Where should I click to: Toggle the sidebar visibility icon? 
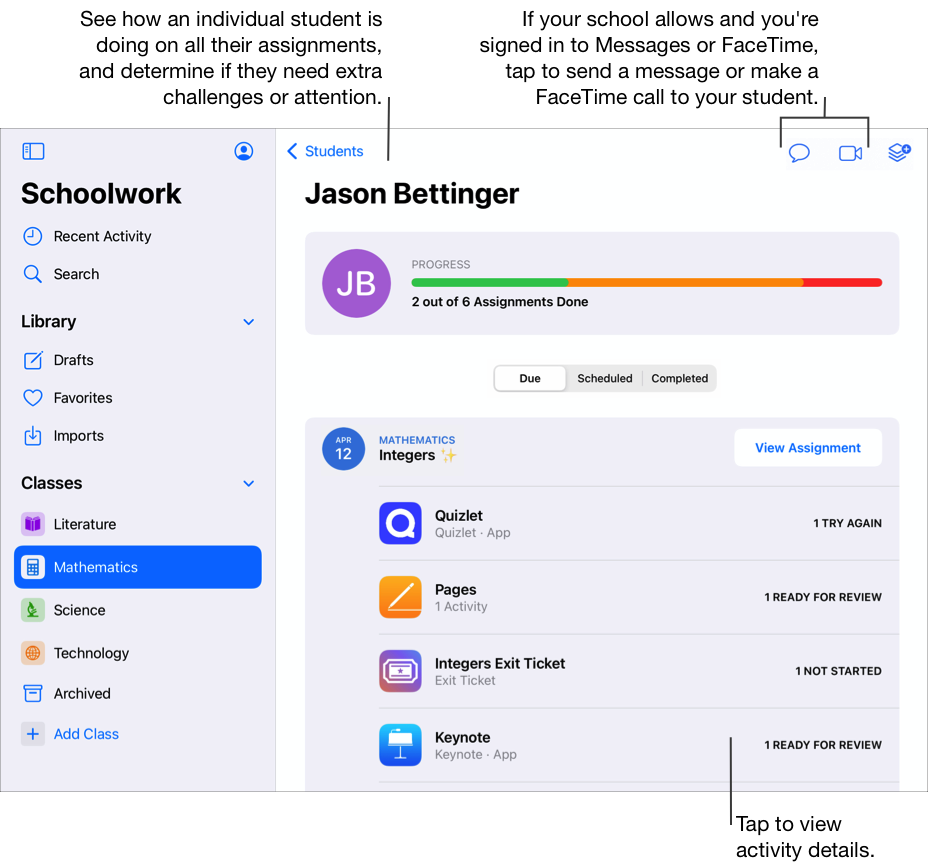pos(33,150)
